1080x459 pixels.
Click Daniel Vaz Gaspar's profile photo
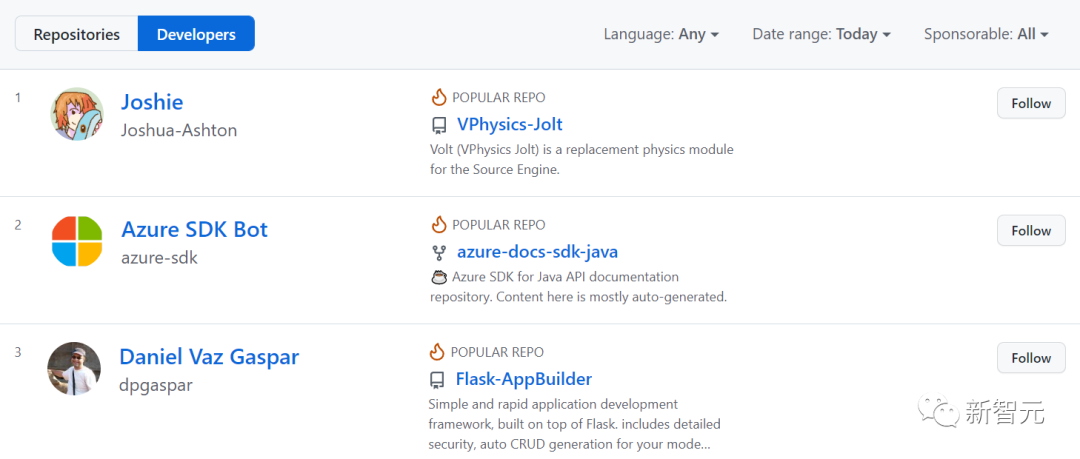tap(74, 368)
